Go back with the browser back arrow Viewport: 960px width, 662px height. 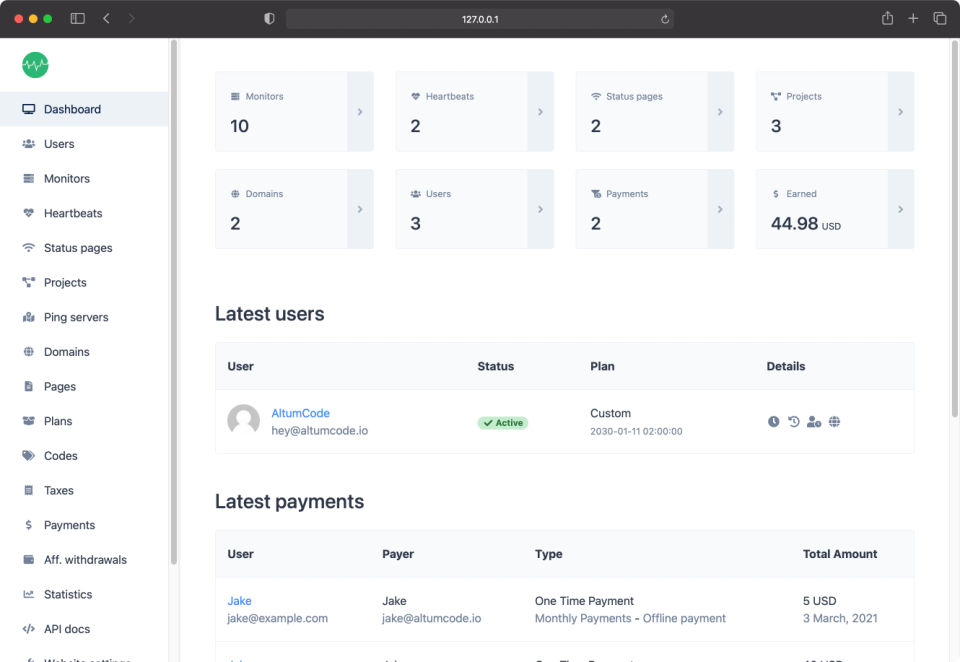tap(107, 18)
